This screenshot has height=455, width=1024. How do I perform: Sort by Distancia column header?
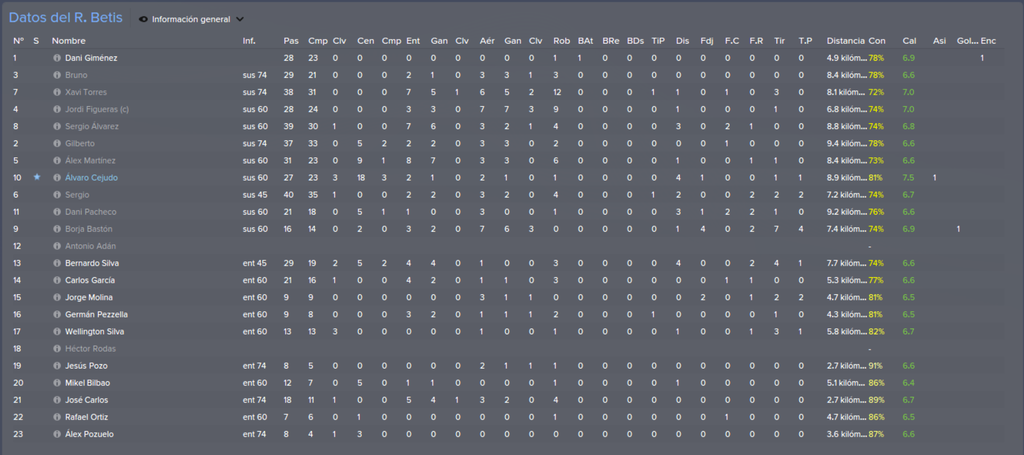[846, 40]
